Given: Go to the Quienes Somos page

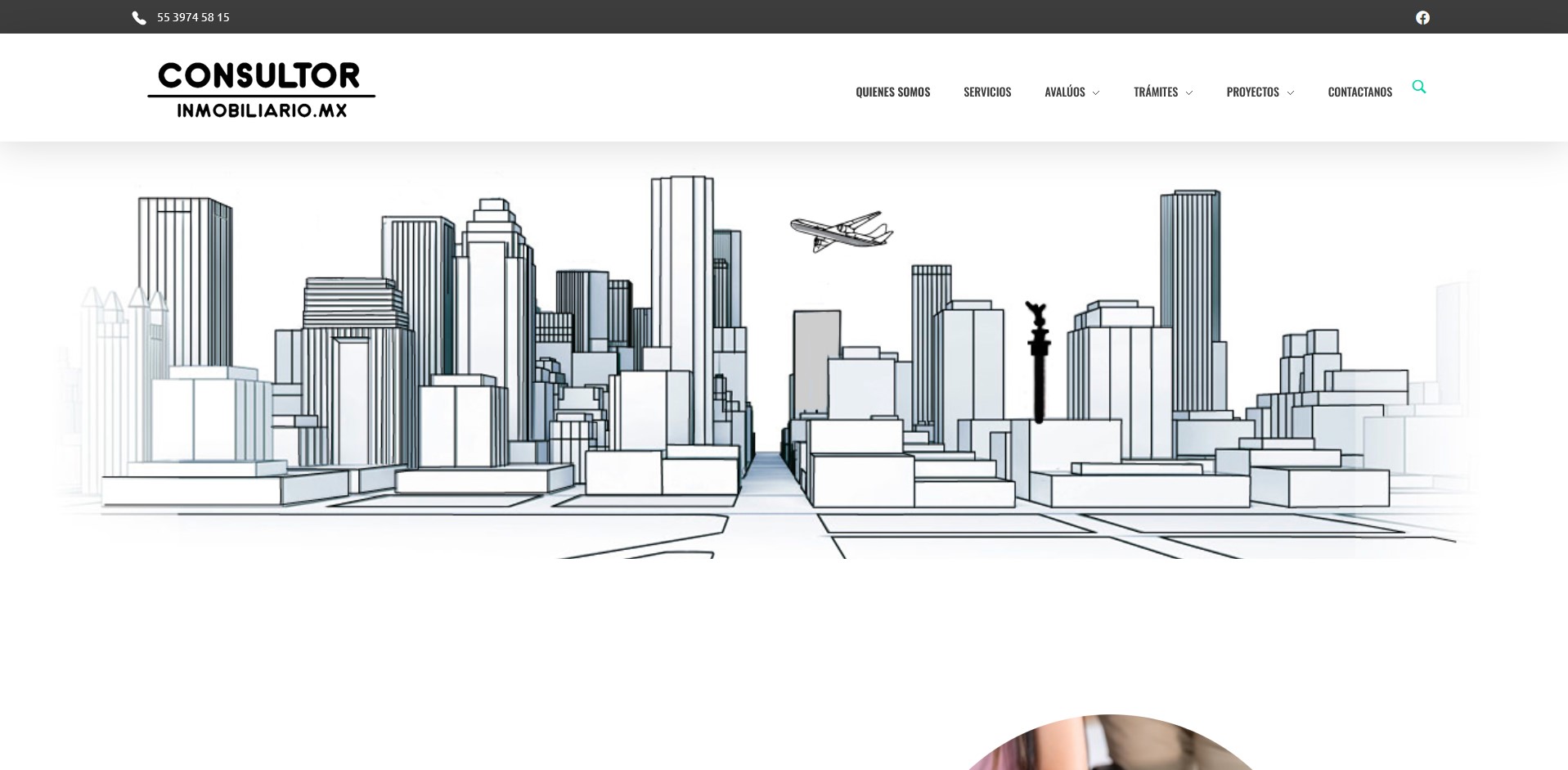Looking at the screenshot, I should point(892,92).
